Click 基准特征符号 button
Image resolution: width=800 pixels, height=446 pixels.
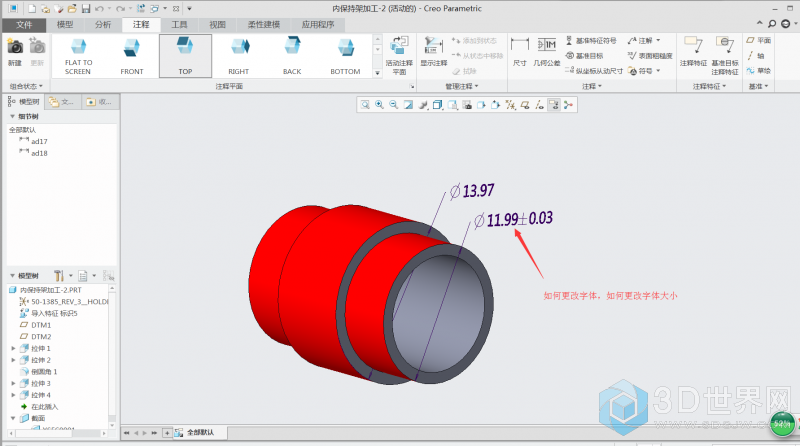591,40
